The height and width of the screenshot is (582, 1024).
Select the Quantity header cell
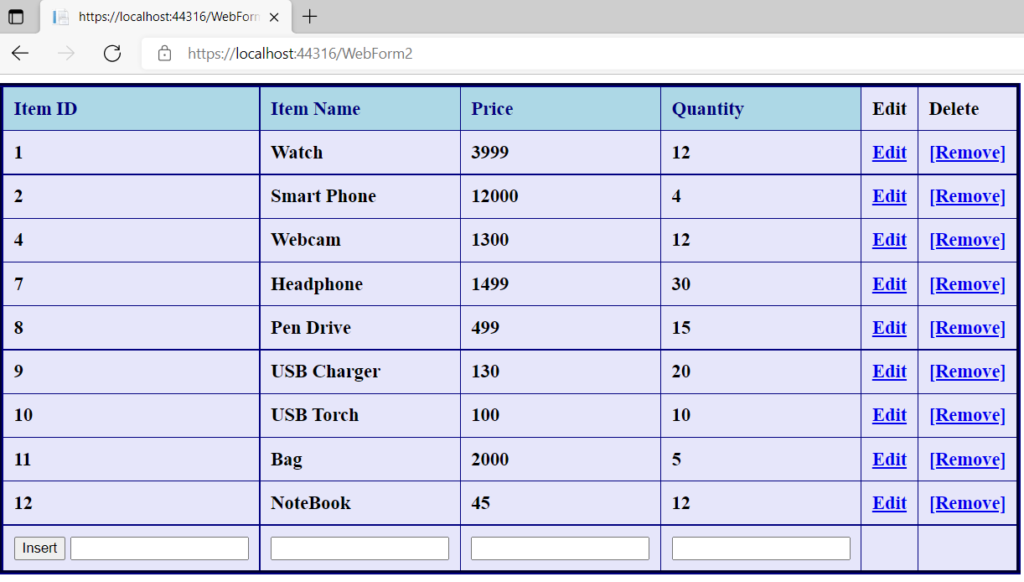coord(708,108)
